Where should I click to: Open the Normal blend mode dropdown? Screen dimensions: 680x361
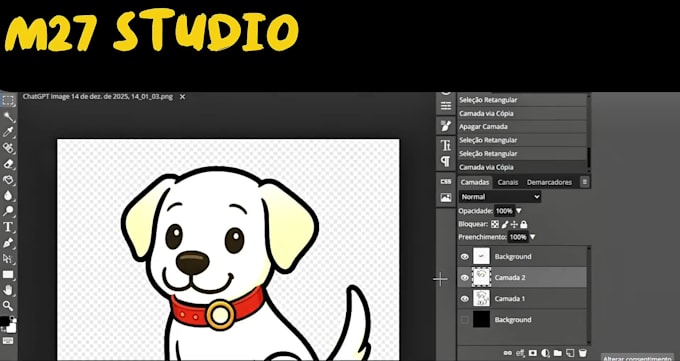[500, 197]
